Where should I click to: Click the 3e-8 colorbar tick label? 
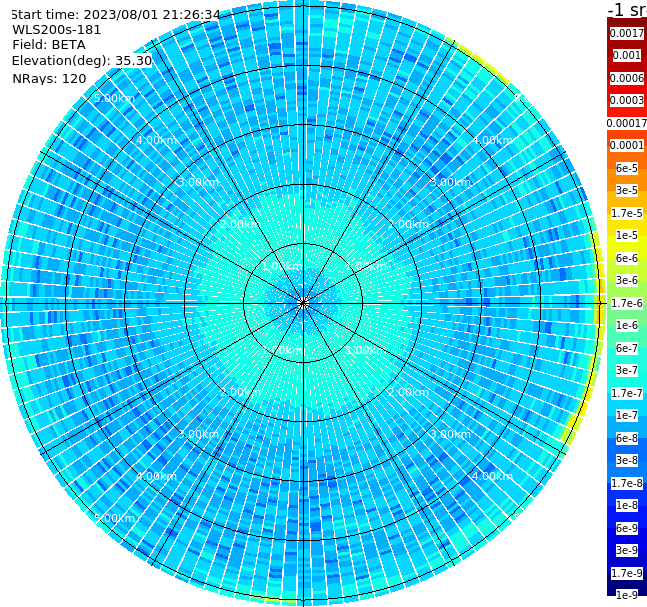627,460
